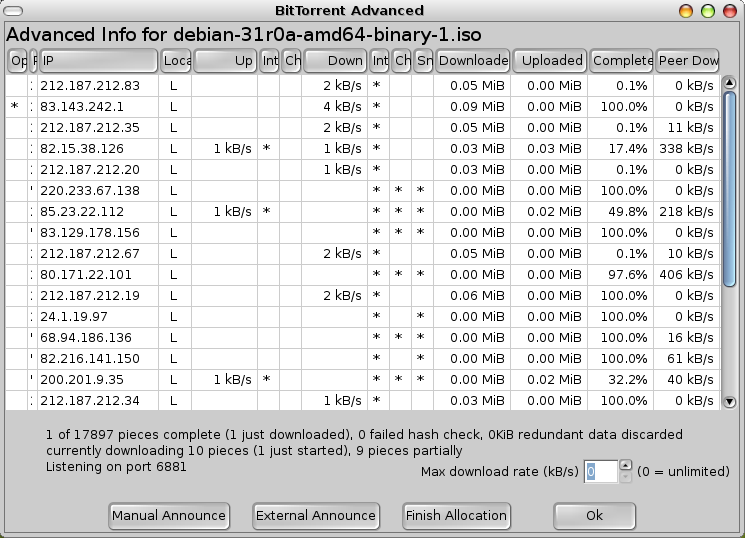Sort by the Uploaded column header
Image resolution: width=745 pixels, height=538 pixels.
[550, 61]
